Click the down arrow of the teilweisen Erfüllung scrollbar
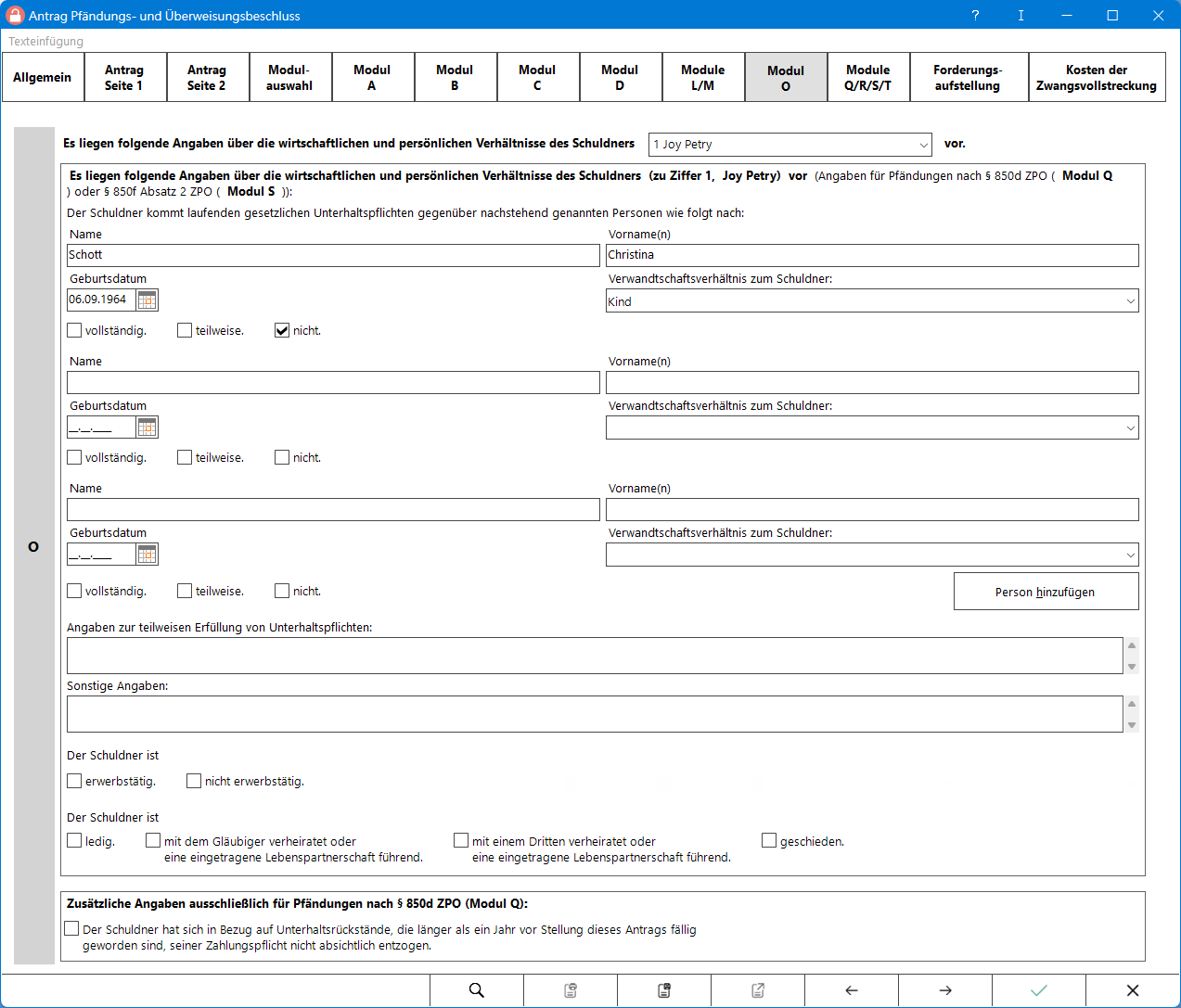The width and height of the screenshot is (1181, 1008). [1132, 667]
